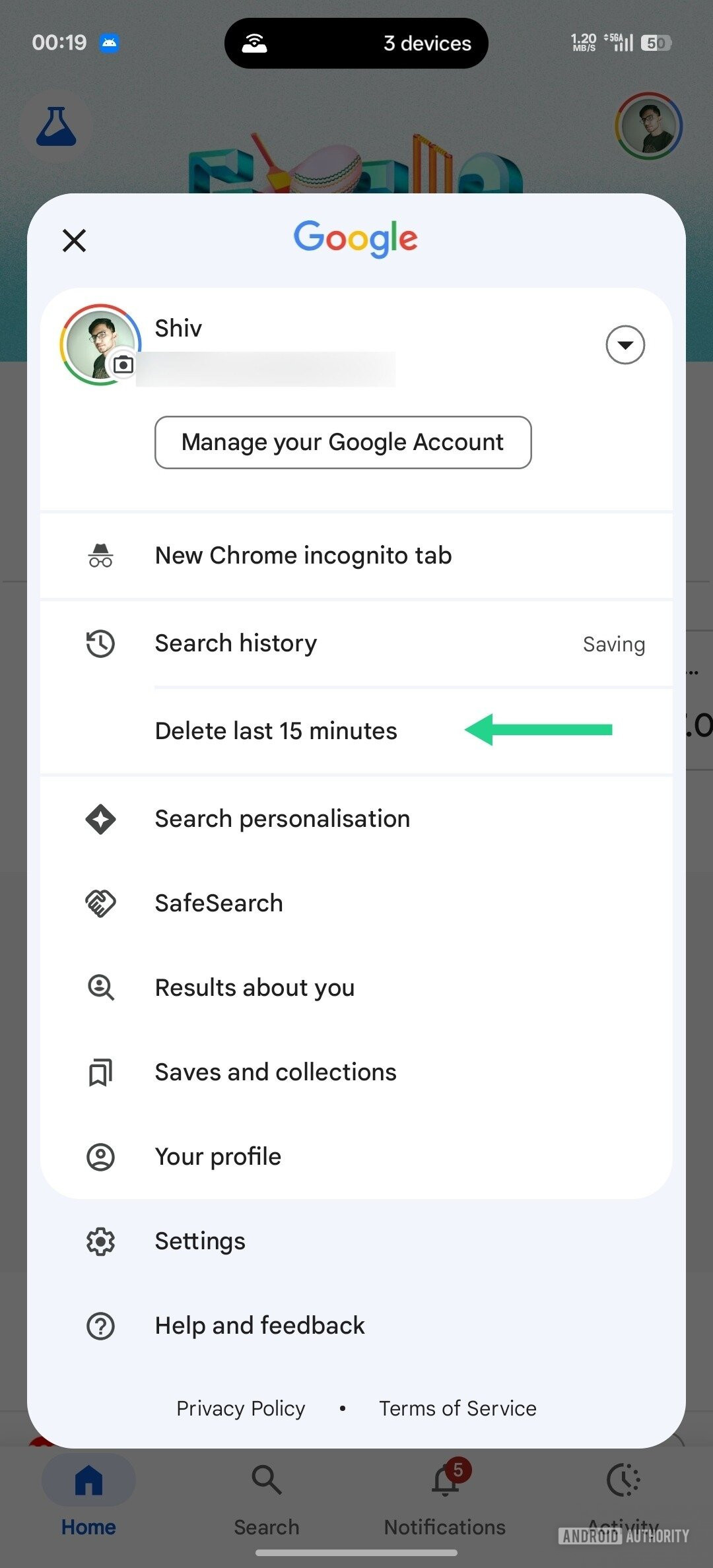This screenshot has width=713, height=1568.
Task: Select Delete last 15 minutes
Action: pyautogui.click(x=276, y=731)
